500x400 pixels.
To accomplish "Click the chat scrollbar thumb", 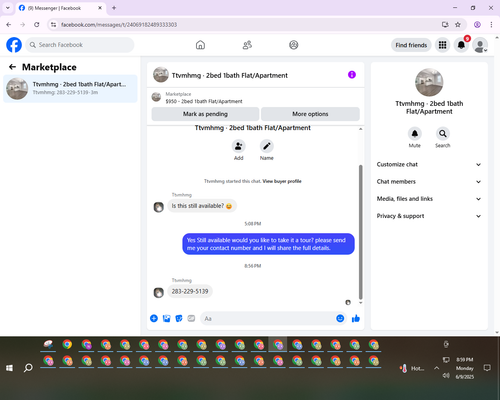I will click(360, 232).
